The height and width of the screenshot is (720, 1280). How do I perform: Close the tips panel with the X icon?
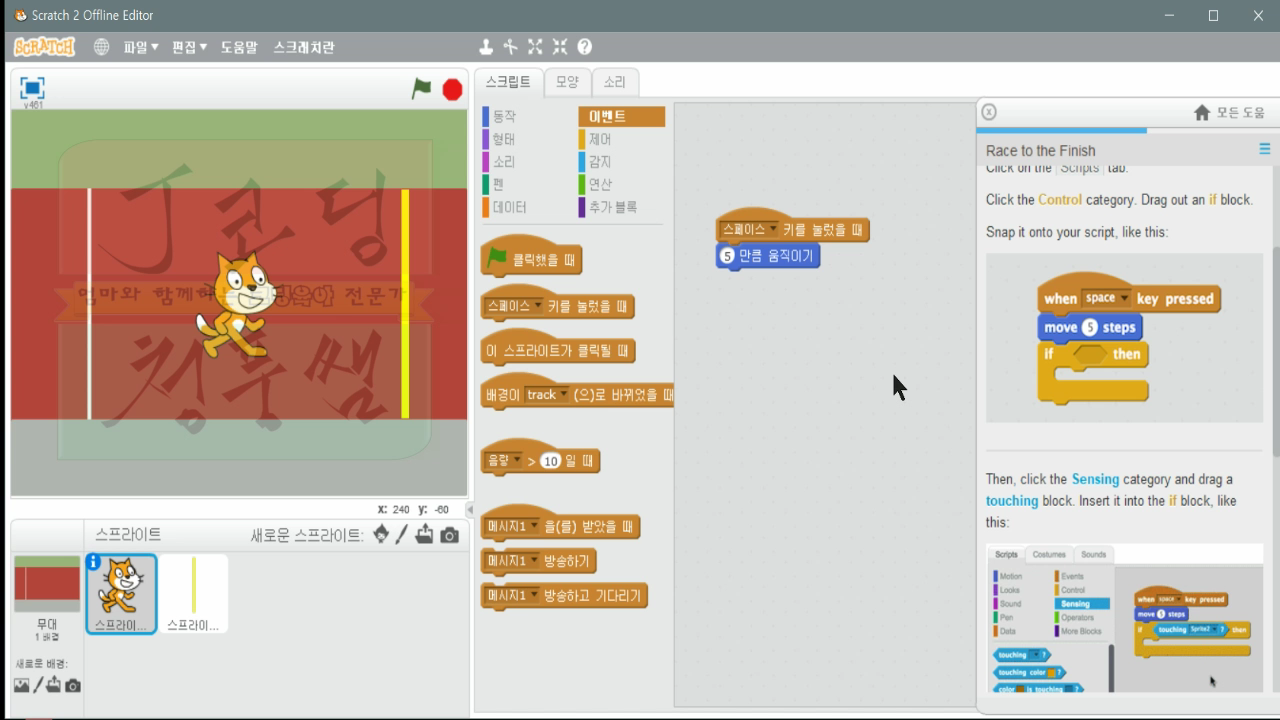coord(989,112)
